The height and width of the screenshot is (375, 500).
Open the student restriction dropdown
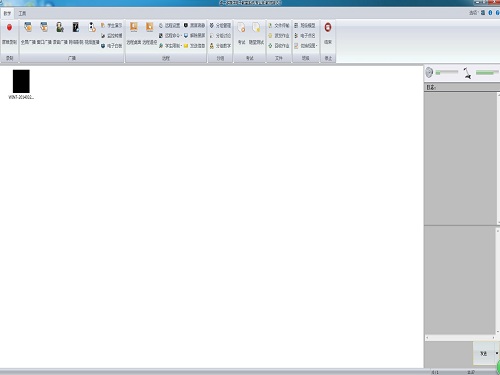[x=170, y=46]
